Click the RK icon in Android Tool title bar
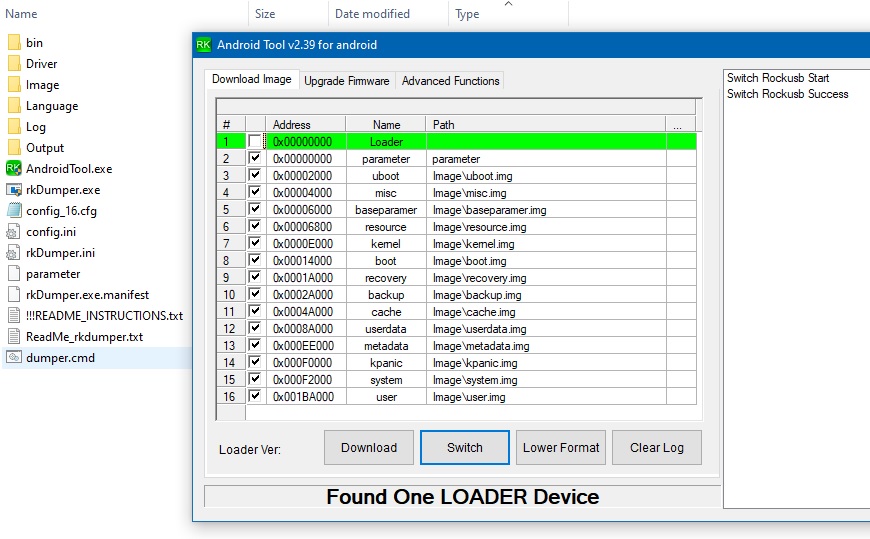The width and height of the screenshot is (870, 539). (x=204, y=45)
